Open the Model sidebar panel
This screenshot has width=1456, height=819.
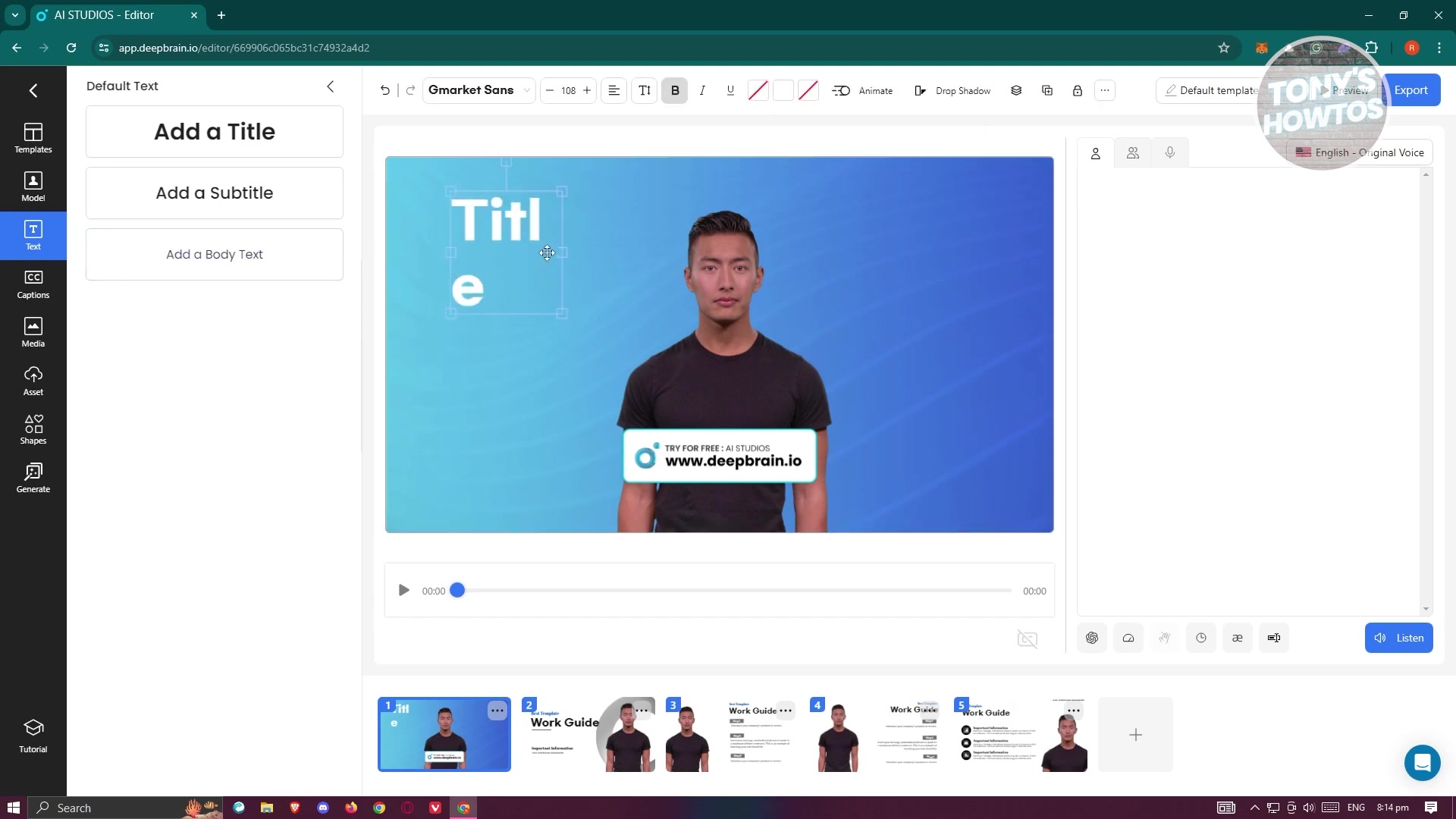click(33, 187)
